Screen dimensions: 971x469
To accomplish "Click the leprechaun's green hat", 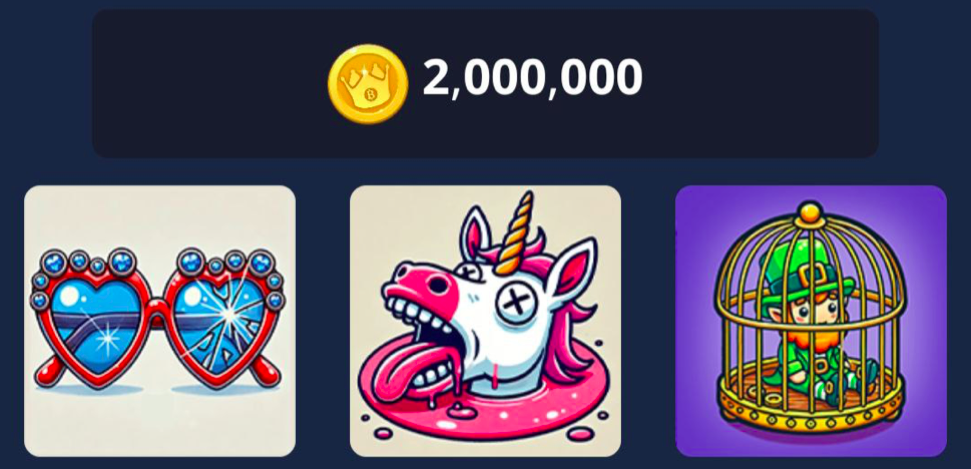I will (805, 270).
